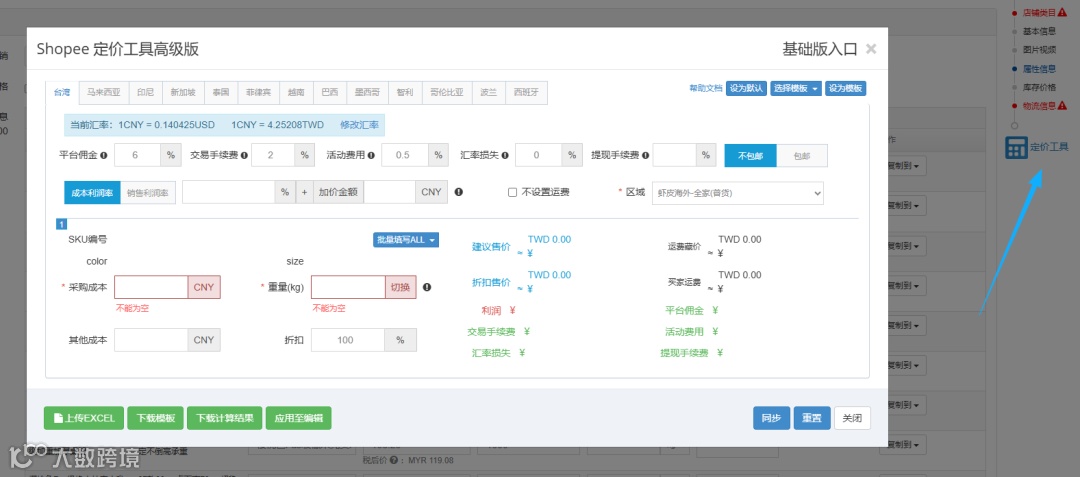The height and width of the screenshot is (477, 1080).
Task: Click the 设为默认 button
Action: tap(747, 88)
